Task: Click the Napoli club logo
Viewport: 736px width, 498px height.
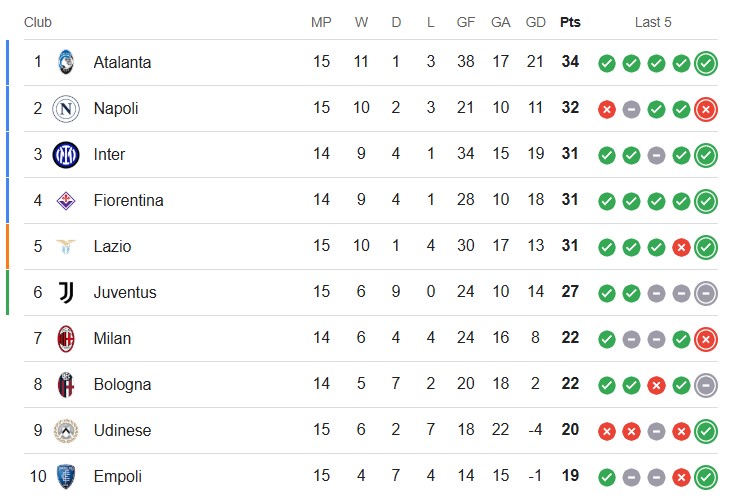Action: [66, 108]
